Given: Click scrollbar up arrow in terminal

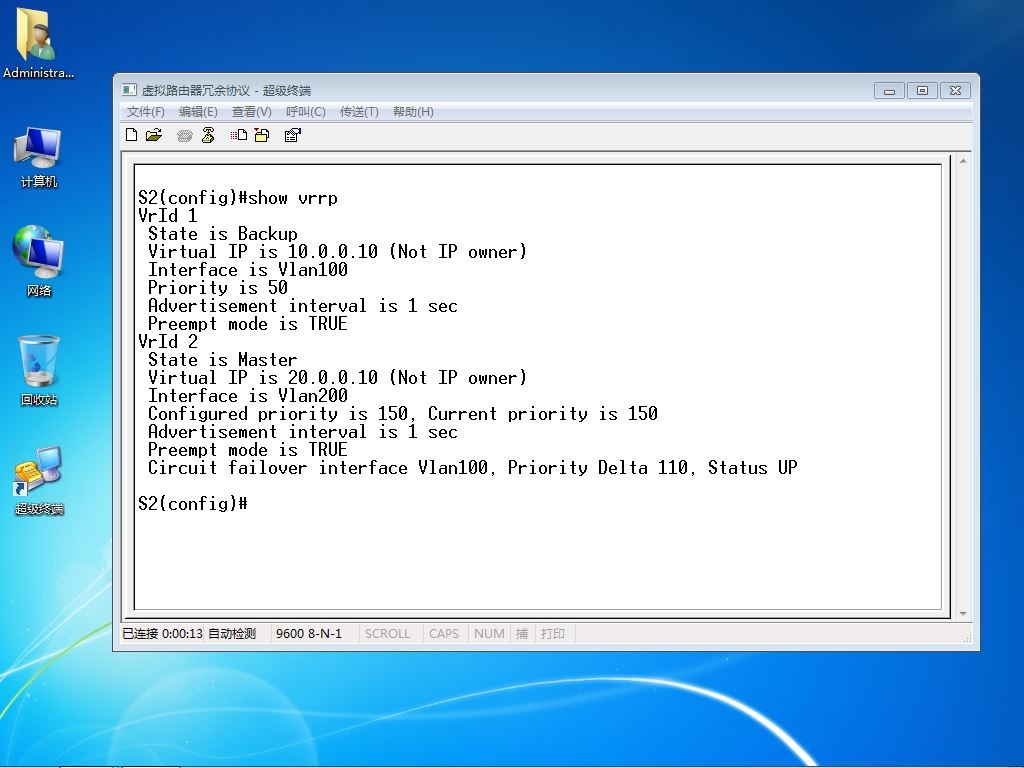Looking at the screenshot, I should coord(963,161).
